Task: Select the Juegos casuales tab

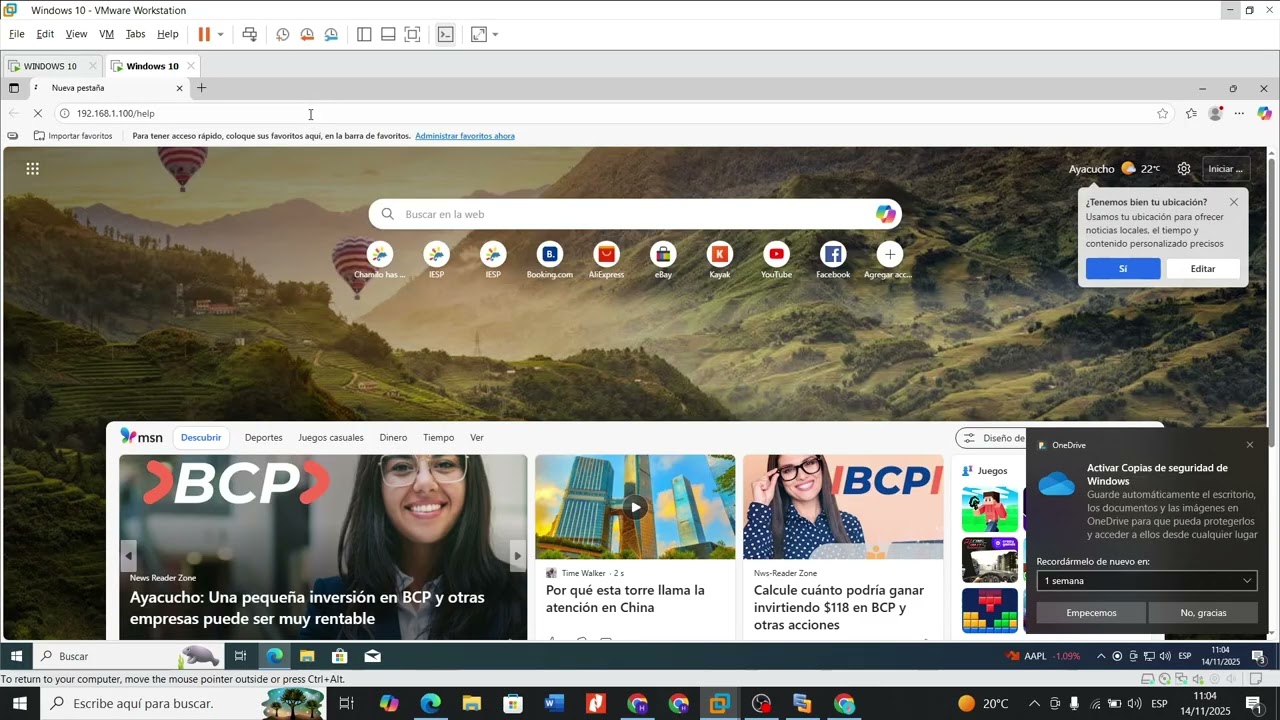Action: (x=331, y=438)
